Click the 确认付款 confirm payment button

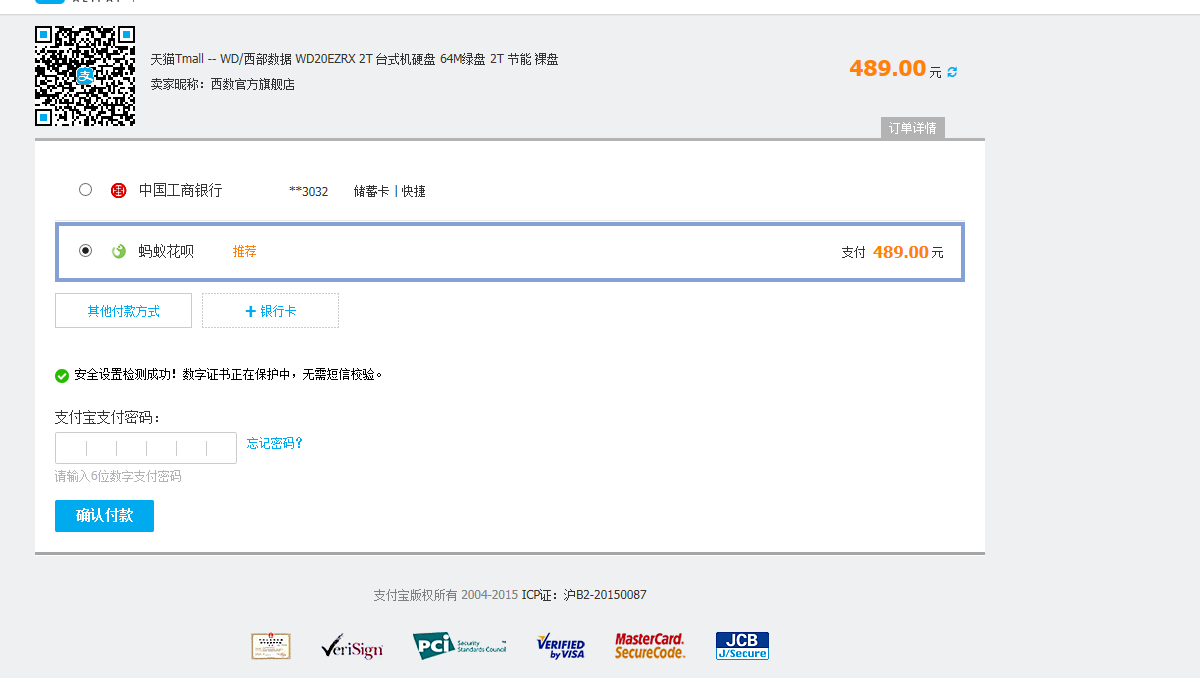104,516
